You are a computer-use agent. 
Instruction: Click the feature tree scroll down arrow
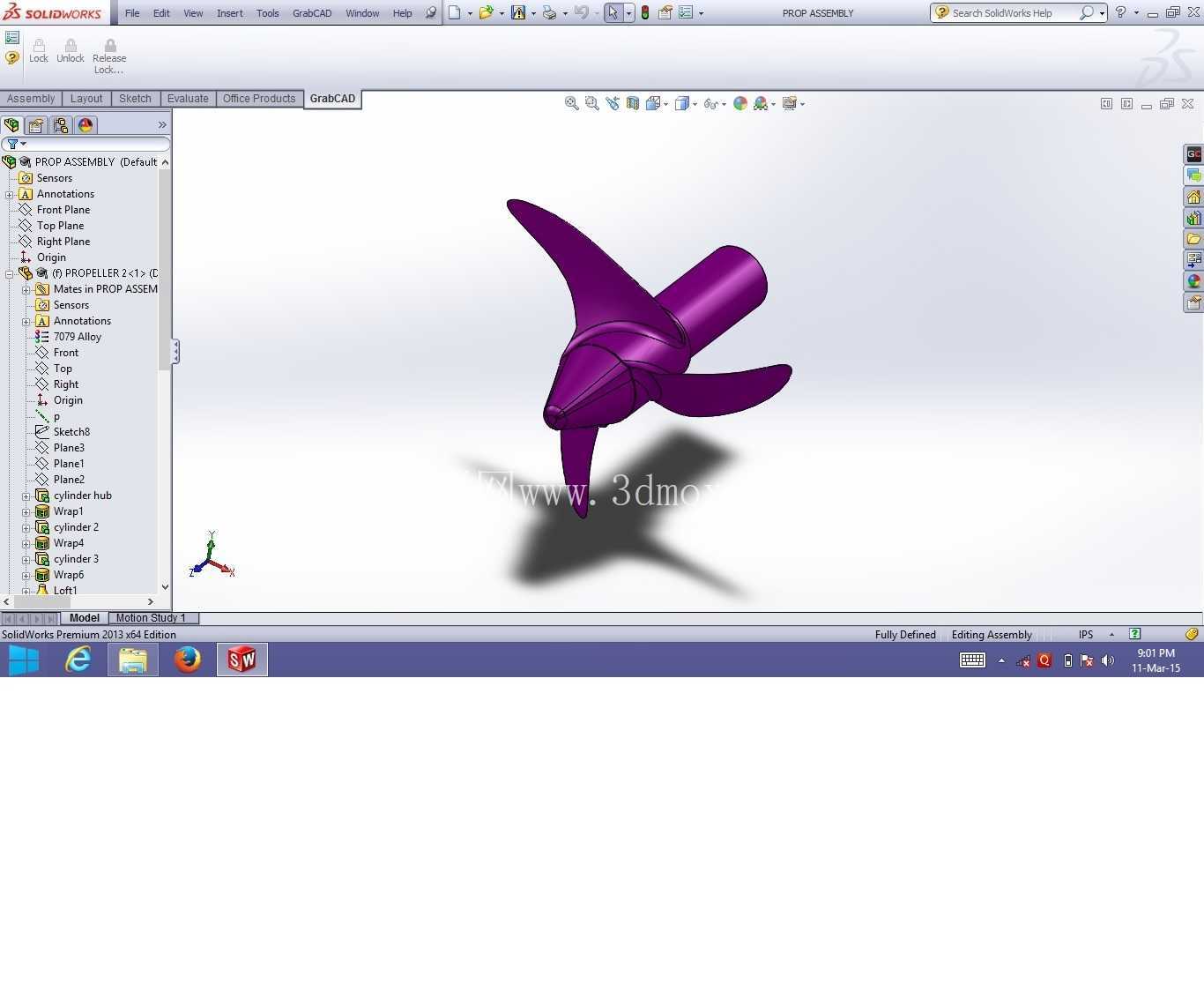click(165, 587)
